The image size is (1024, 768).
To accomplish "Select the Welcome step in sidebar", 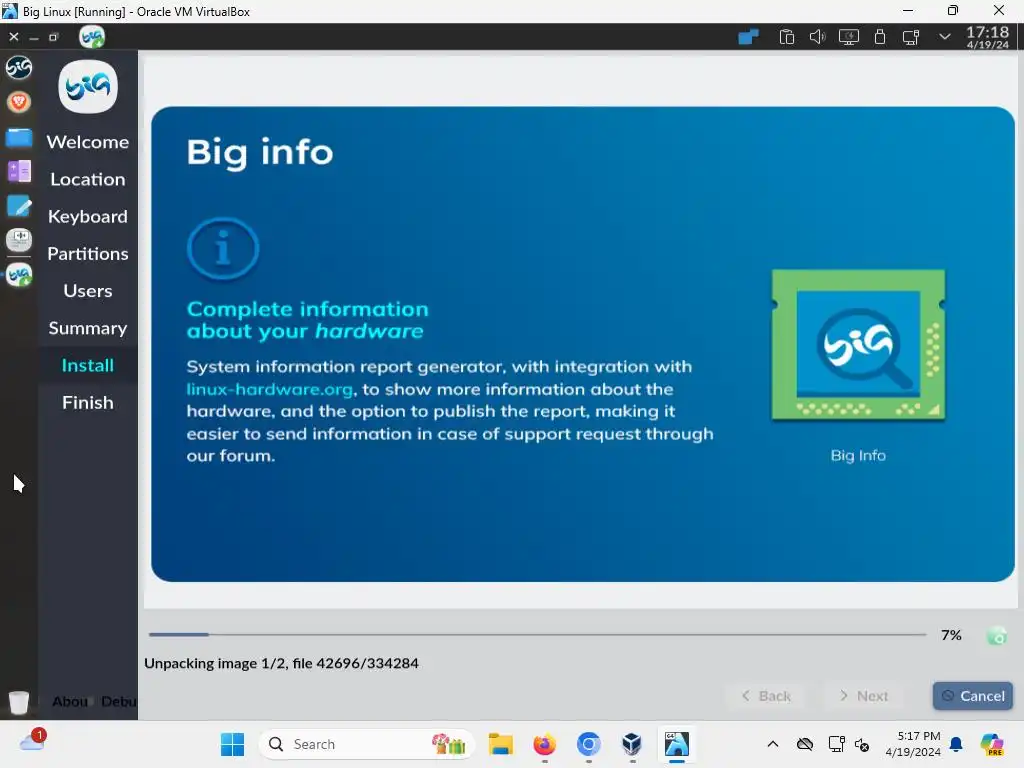I will [88, 142].
